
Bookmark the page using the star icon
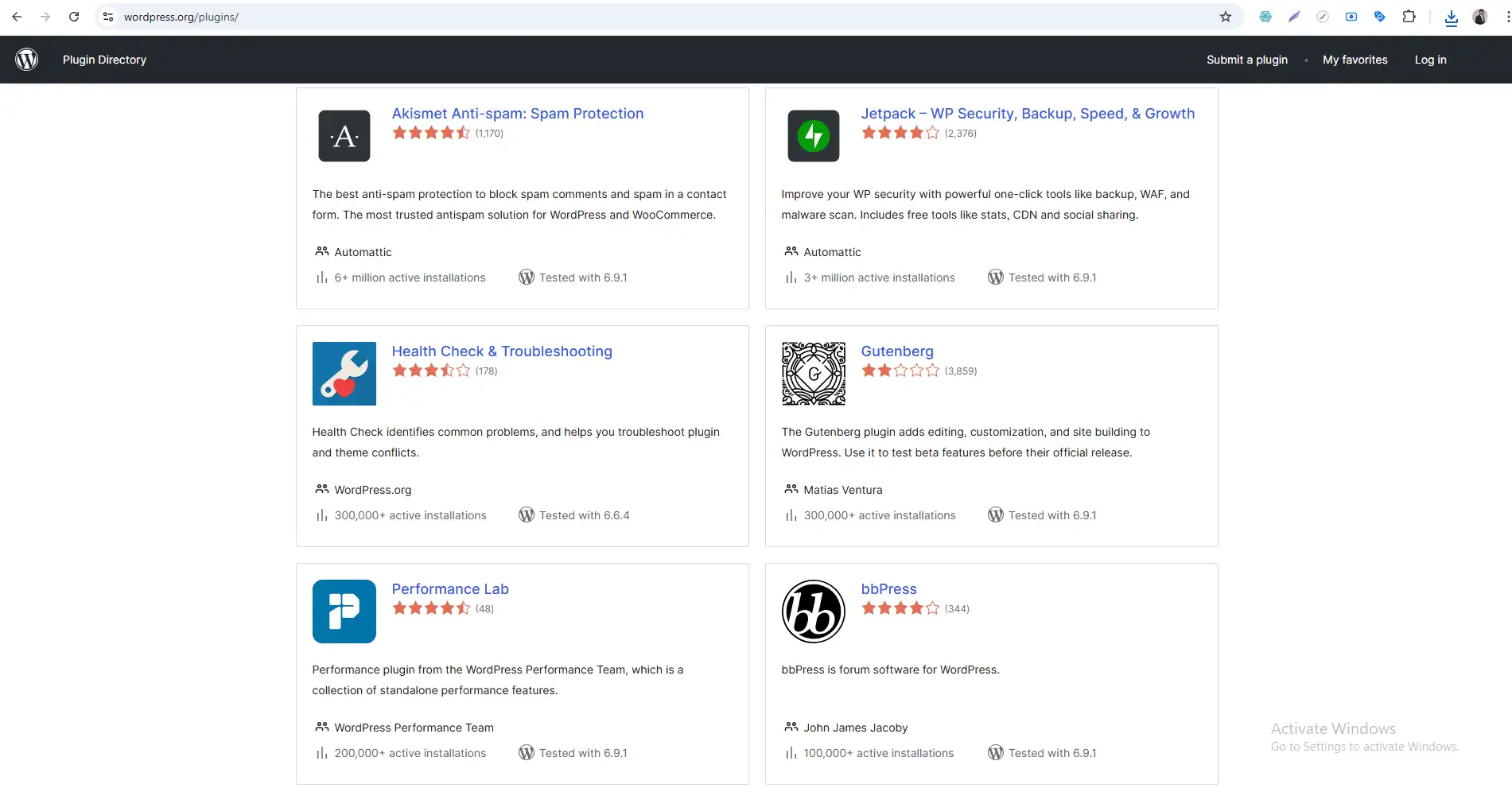1224,16
